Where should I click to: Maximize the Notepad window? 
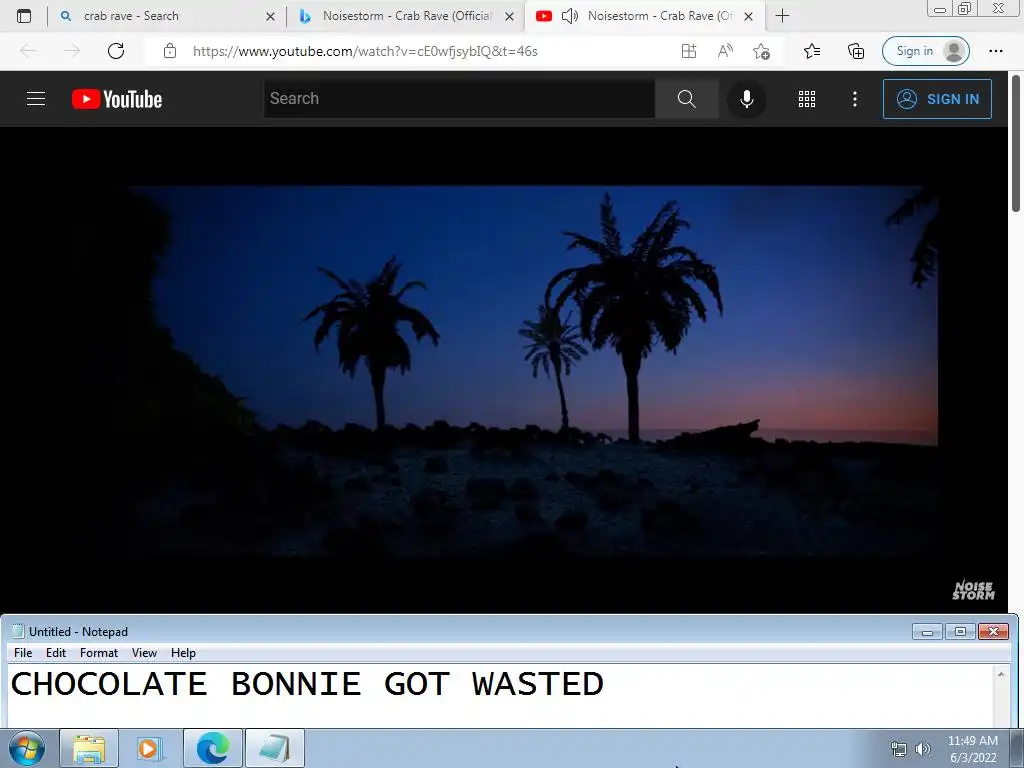[x=960, y=632]
